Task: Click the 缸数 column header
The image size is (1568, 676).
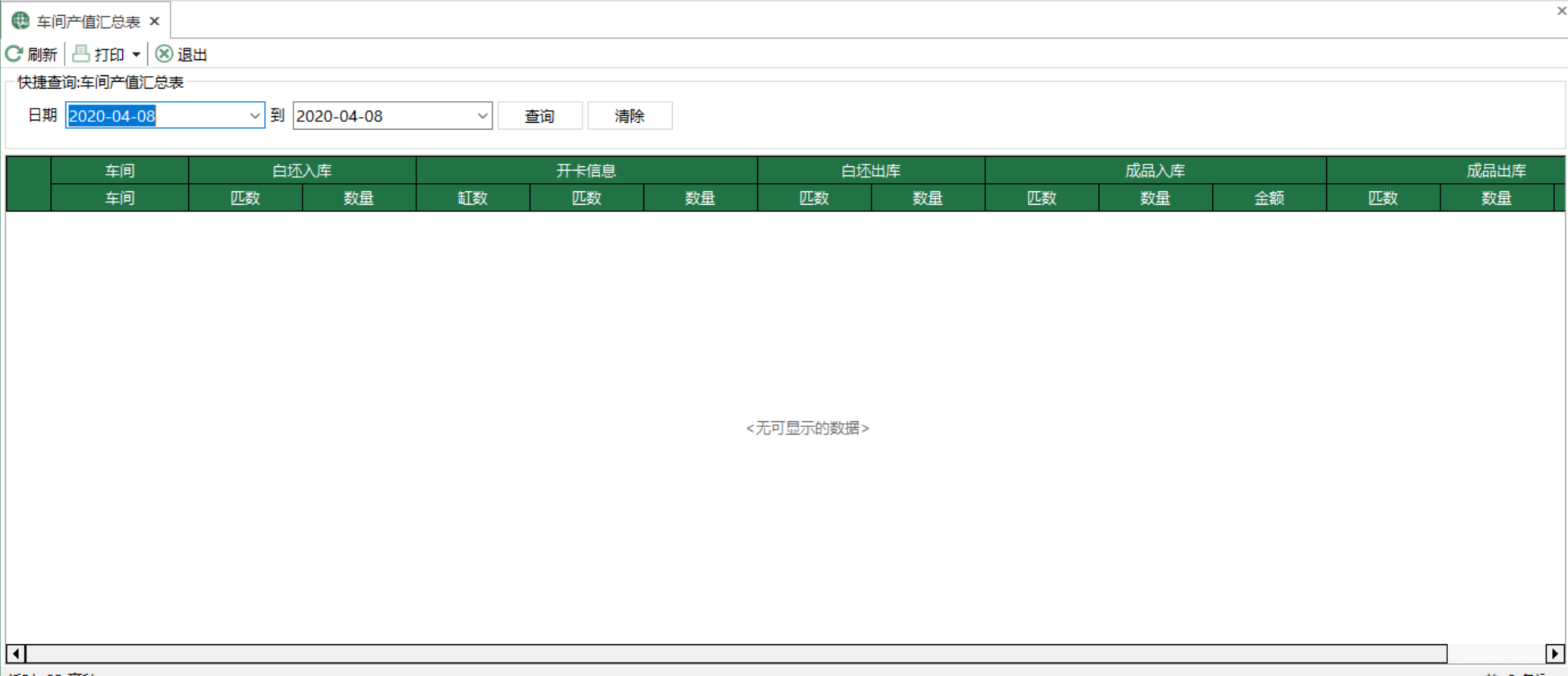Action: [473, 198]
